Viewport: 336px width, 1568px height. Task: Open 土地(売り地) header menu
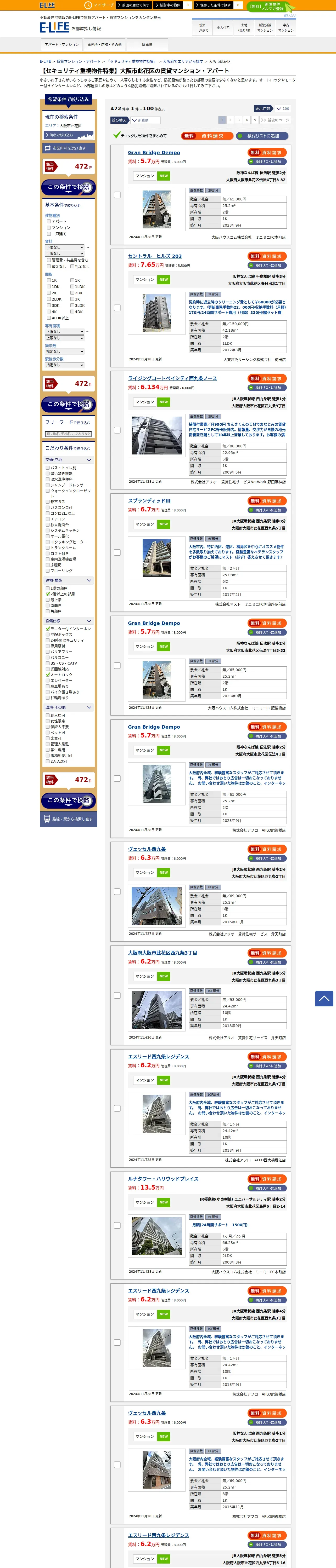tap(244, 27)
